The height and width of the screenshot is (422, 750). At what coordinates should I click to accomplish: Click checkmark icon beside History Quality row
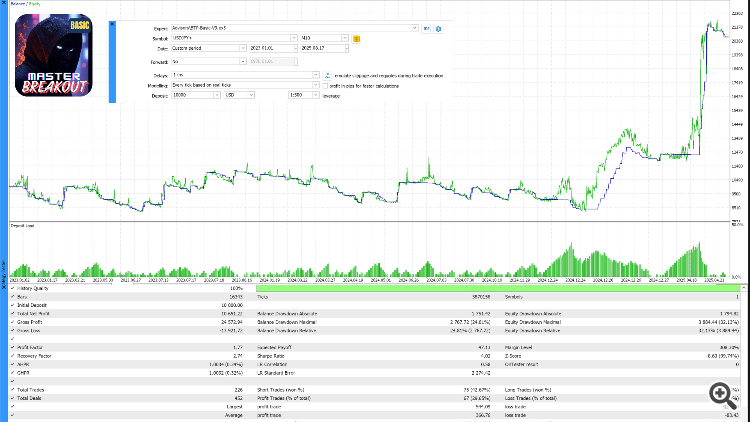pyautogui.click(x=14, y=289)
